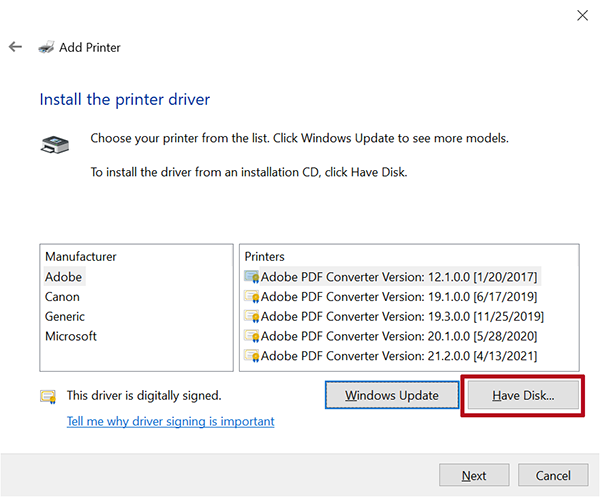Click the 'This driver is digitally signed' text
Screen dimensions: 600x497
point(144,395)
